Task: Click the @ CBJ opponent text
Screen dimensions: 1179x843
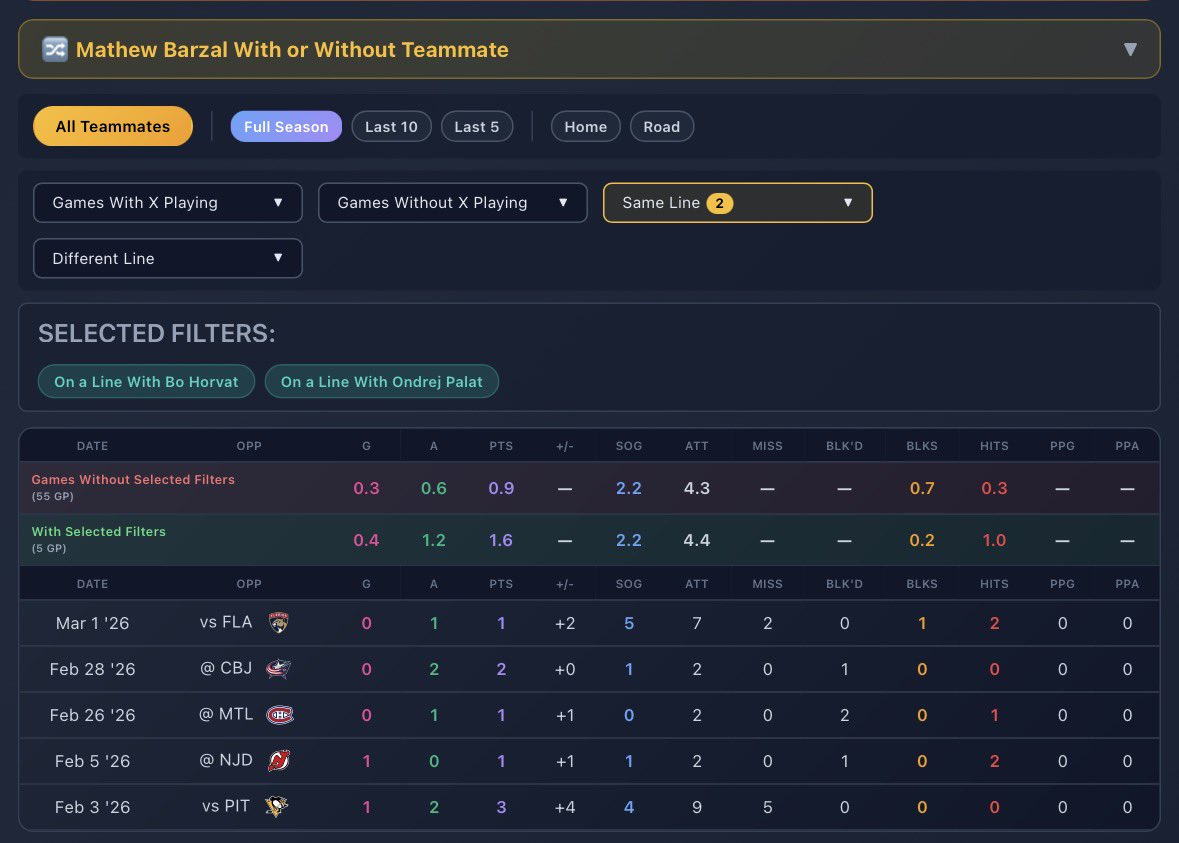Action: click(x=226, y=668)
